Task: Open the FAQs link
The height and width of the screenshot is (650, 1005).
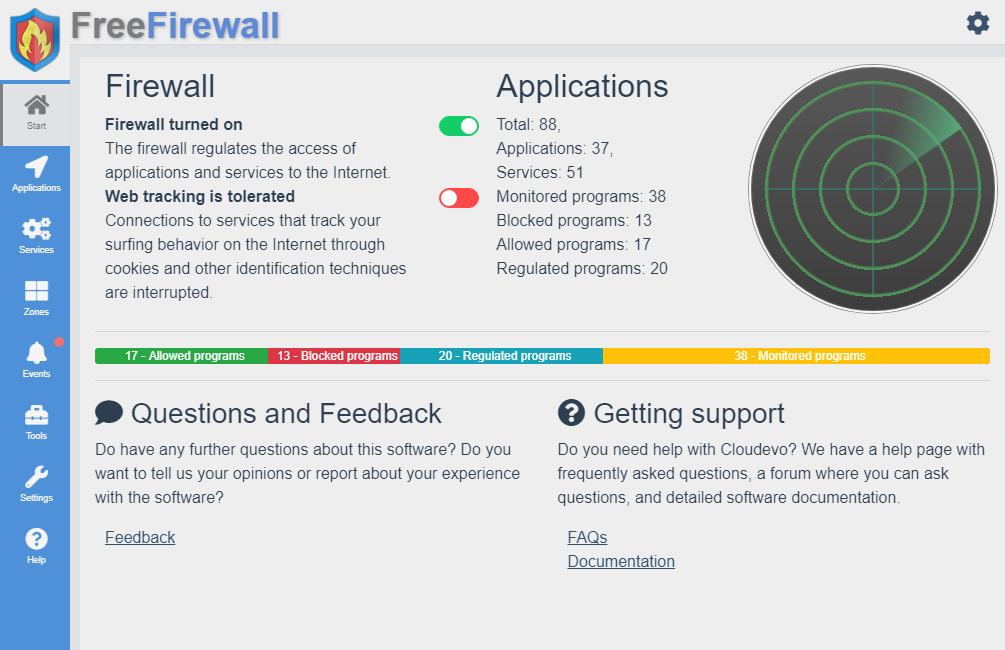Action: tap(587, 538)
